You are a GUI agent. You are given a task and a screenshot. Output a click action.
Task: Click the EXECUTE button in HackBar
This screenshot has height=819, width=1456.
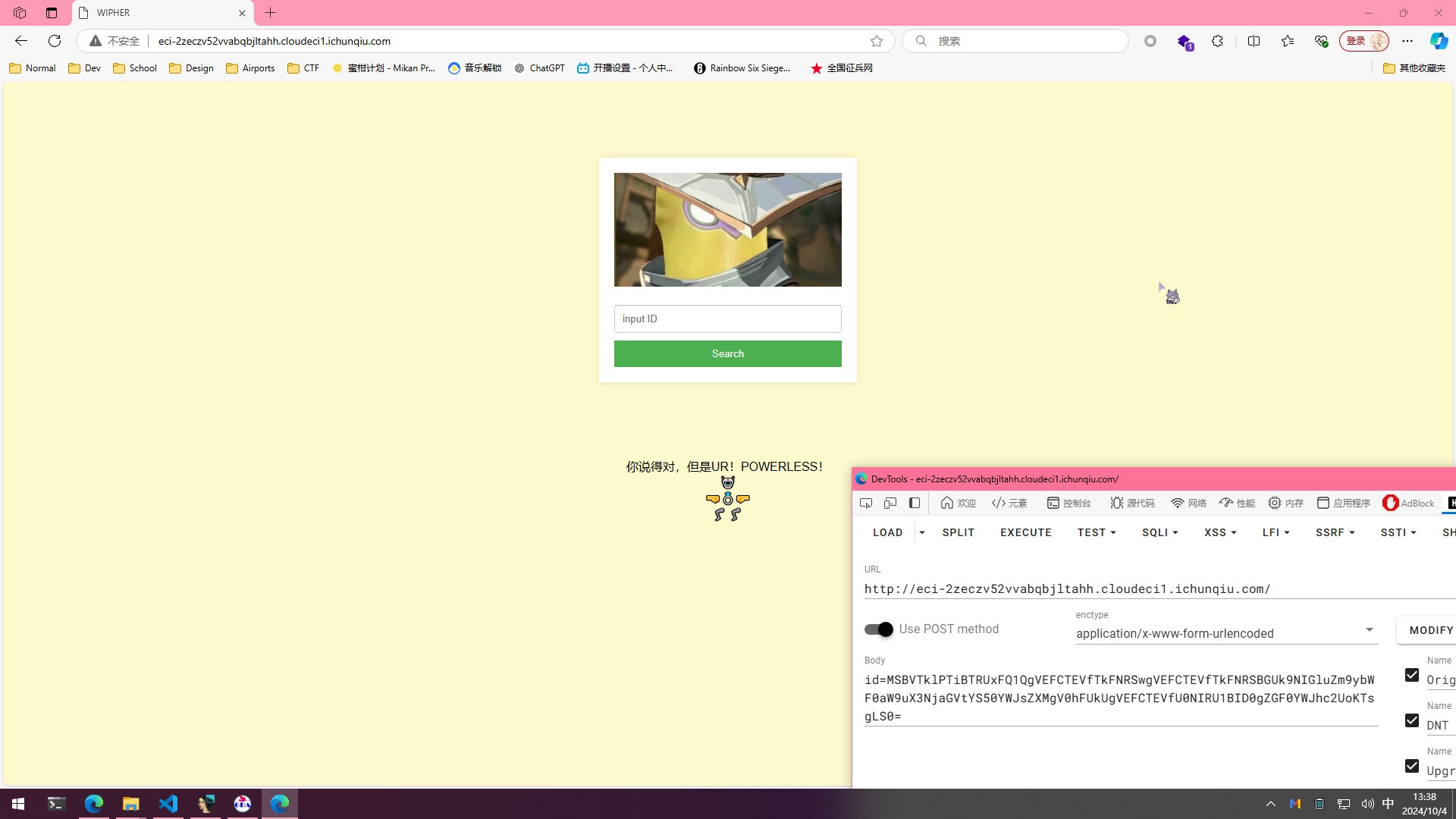click(x=1025, y=532)
